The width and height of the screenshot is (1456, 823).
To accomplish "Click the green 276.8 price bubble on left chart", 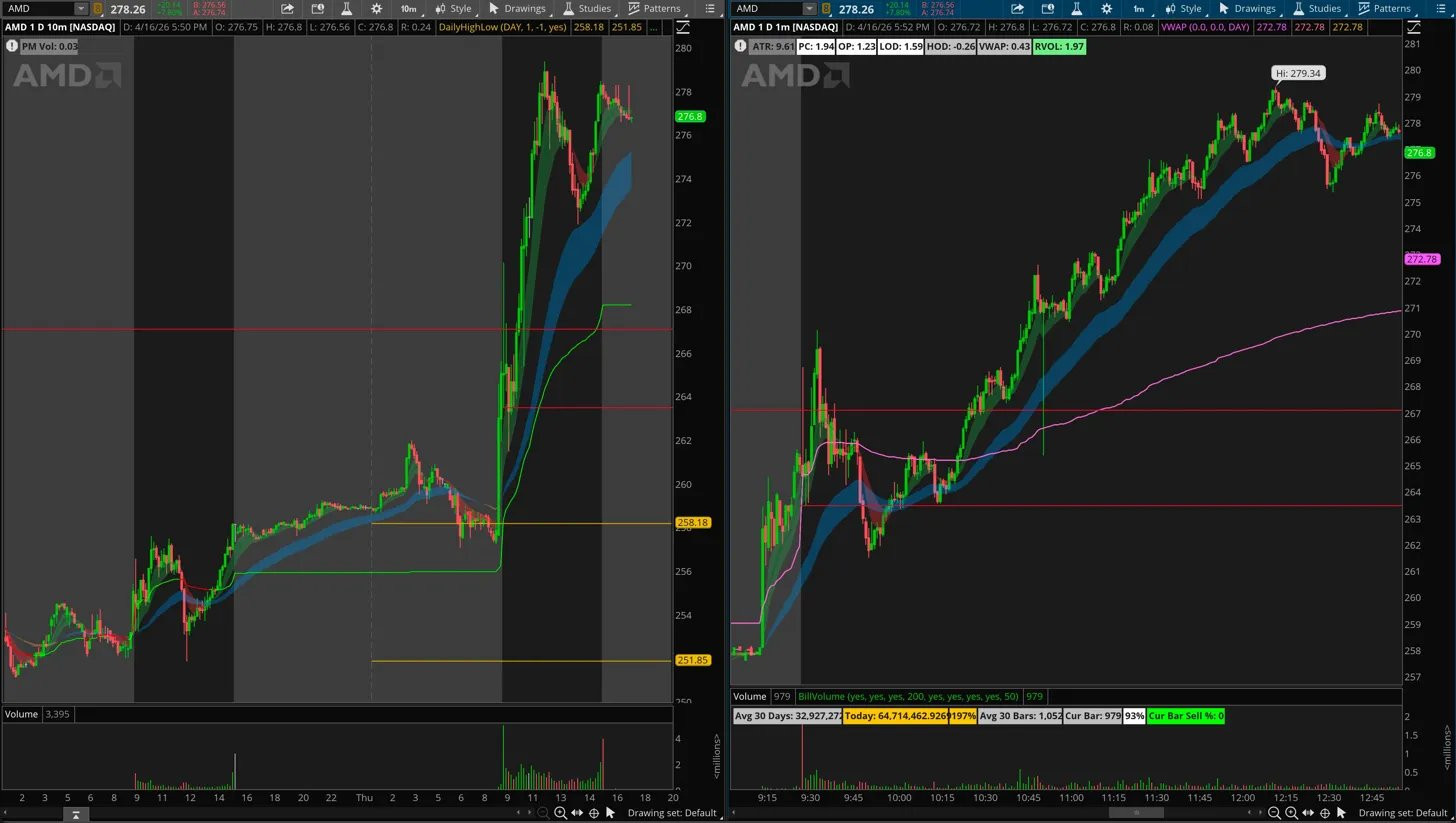I will pos(690,117).
